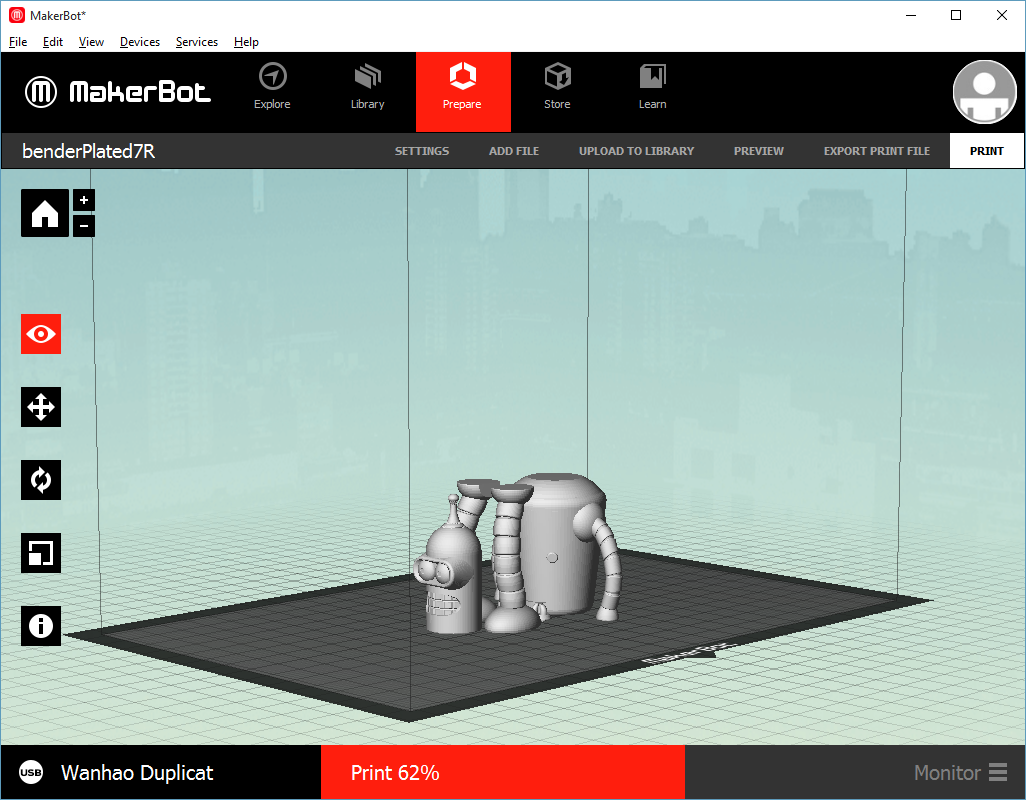Select the View eye tool
Screen dimensions: 1026x800
point(41,334)
